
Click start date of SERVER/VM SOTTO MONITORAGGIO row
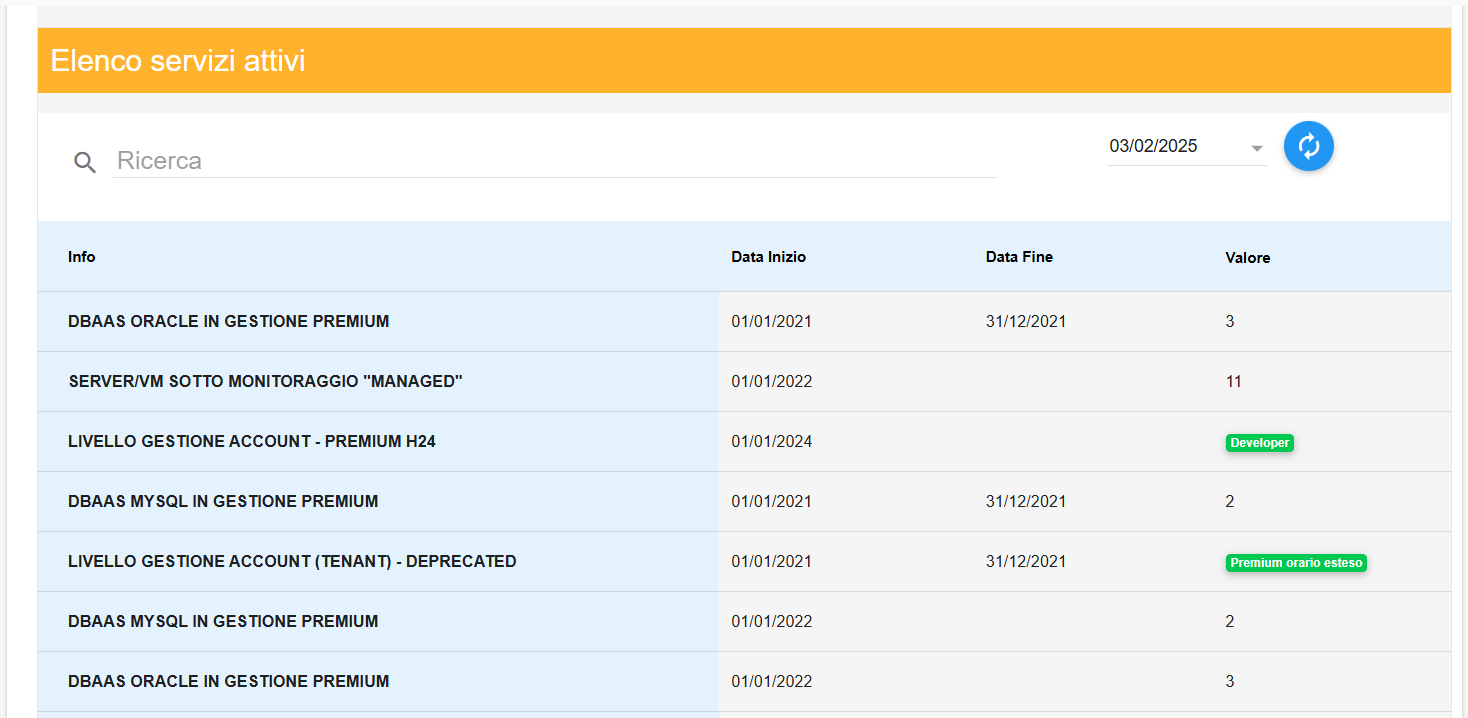tap(771, 381)
